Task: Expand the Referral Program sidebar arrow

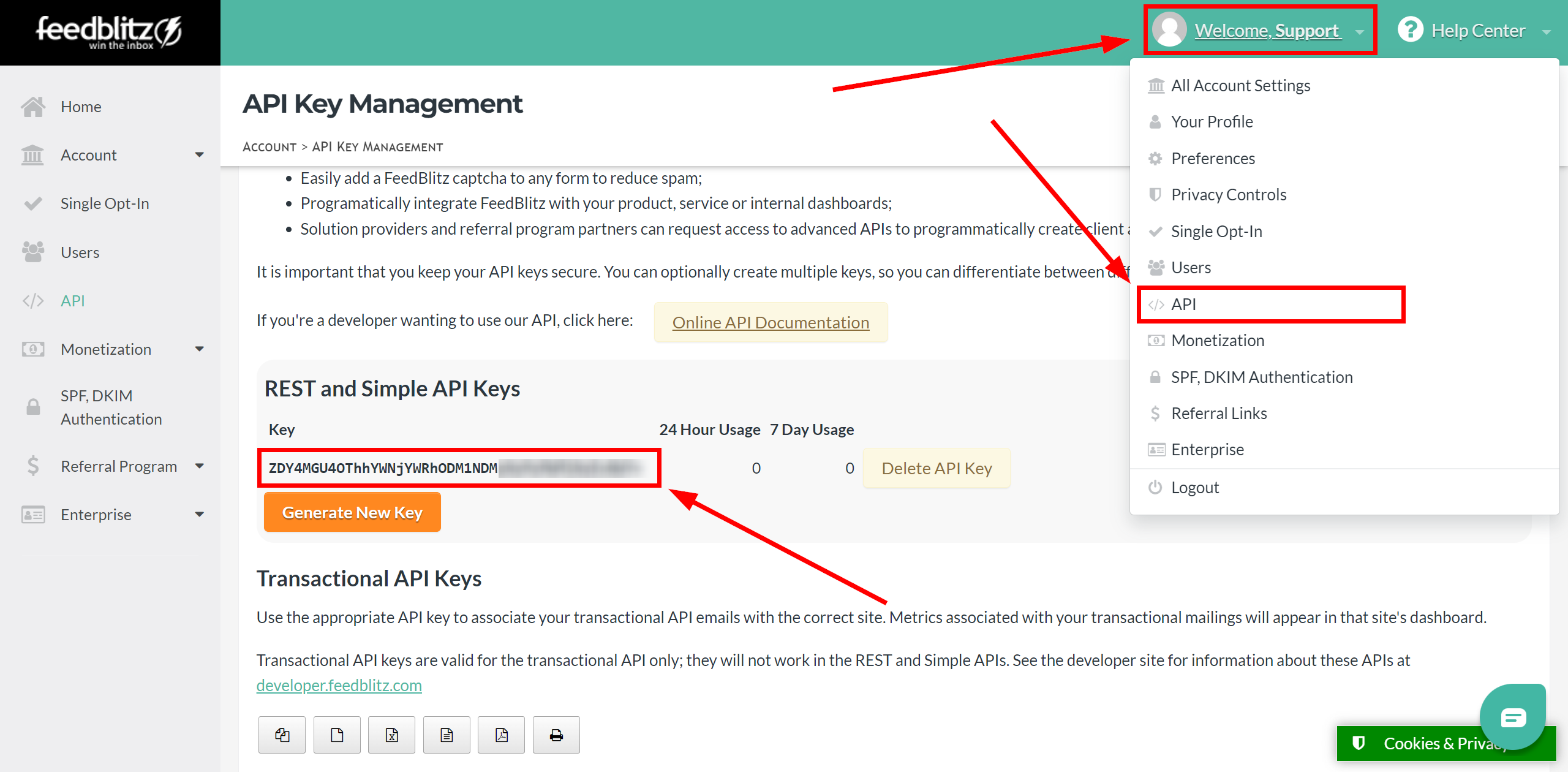Action: click(199, 466)
